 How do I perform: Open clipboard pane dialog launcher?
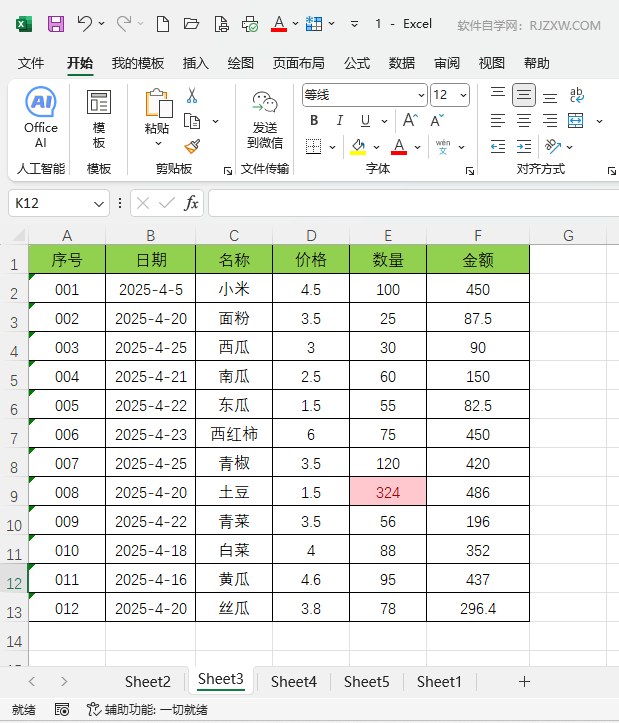point(227,171)
